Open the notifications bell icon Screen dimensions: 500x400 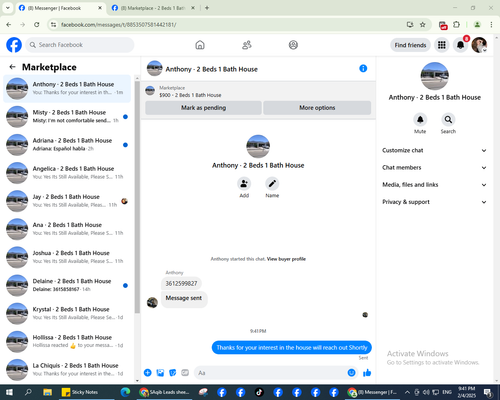pyautogui.click(x=460, y=45)
